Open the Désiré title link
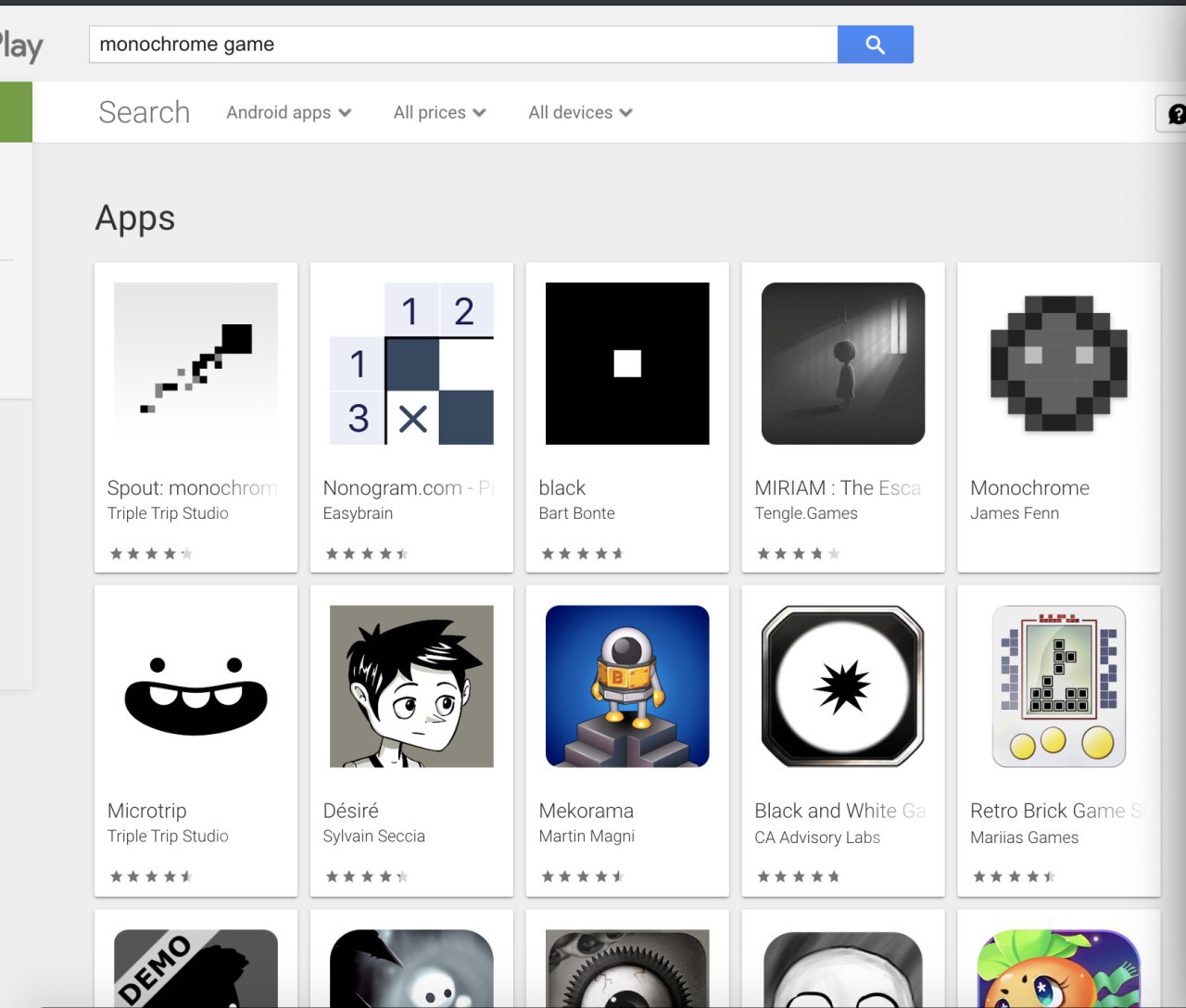The image size is (1186, 1008). (350, 811)
